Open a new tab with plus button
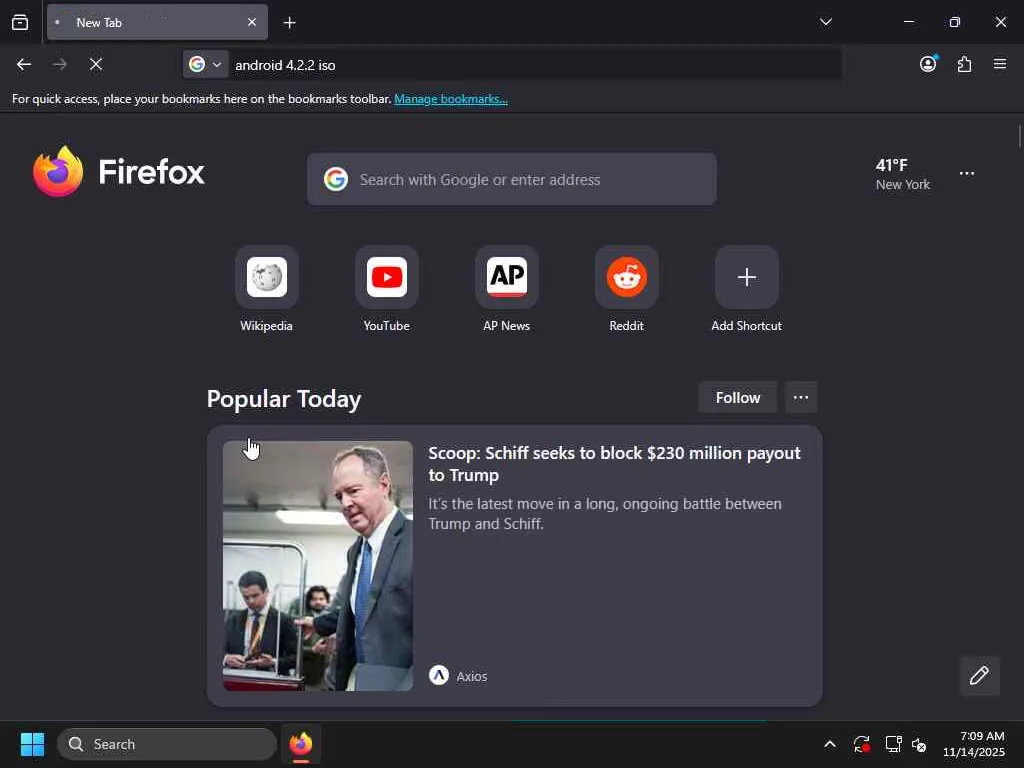The width and height of the screenshot is (1024, 768). pos(289,23)
